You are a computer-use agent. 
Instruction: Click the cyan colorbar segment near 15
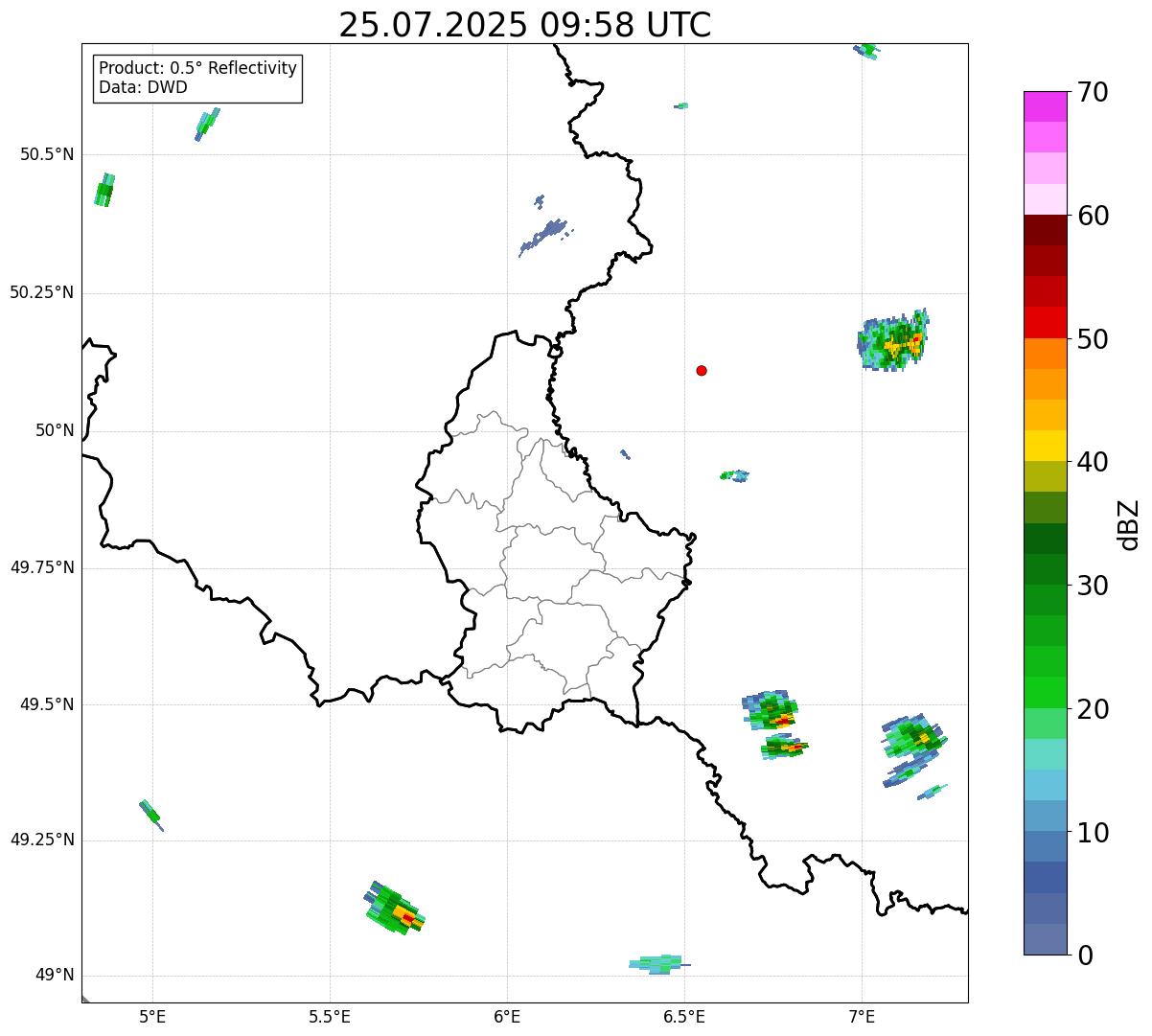pyautogui.click(x=1045, y=785)
